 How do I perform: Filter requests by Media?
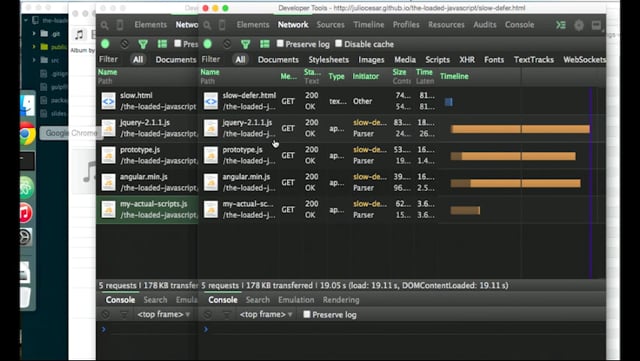click(x=405, y=60)
